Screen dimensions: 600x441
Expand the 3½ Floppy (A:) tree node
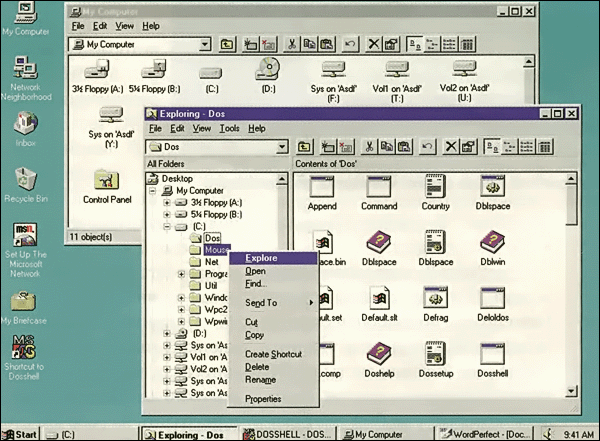167,203
